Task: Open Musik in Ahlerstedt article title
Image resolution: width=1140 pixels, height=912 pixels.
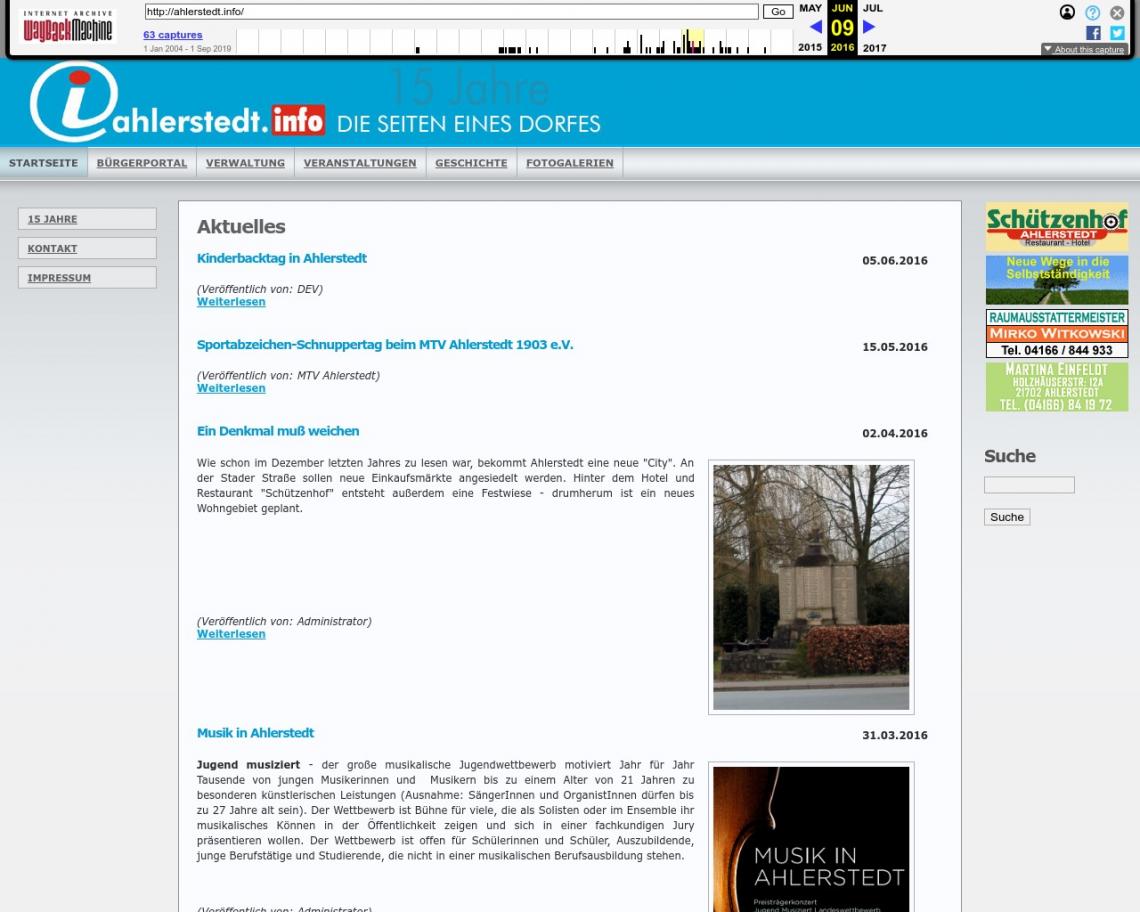Action: coord(255,733)
